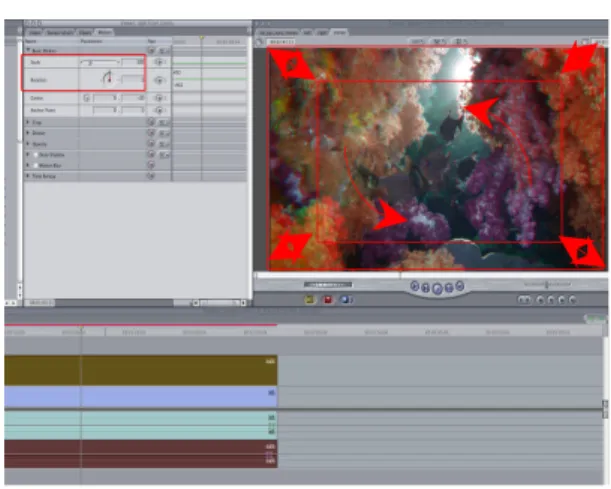The width and height of the screenshot is (611, 489).
Task: Click the Rotation angle dial
Action: (x=109, y=78)
